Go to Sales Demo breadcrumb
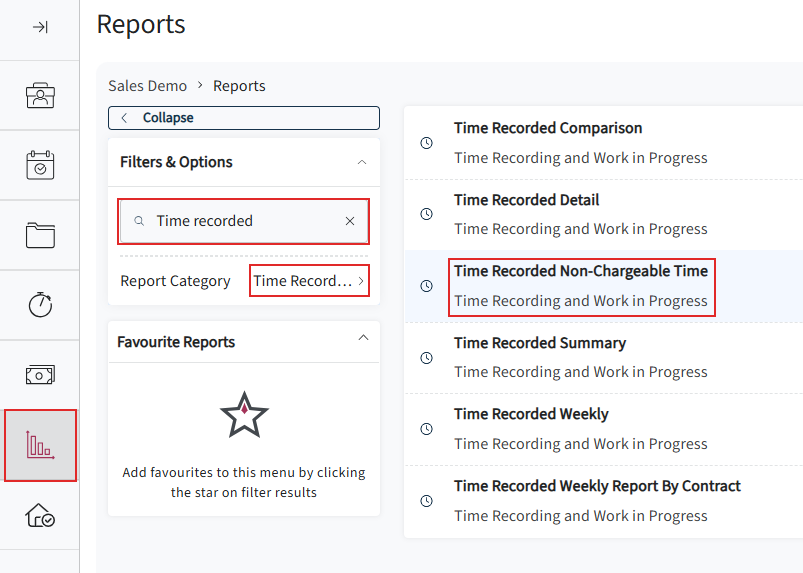This screenshot has height=573, width=803. pyautogui.click(x=147, y=86)
